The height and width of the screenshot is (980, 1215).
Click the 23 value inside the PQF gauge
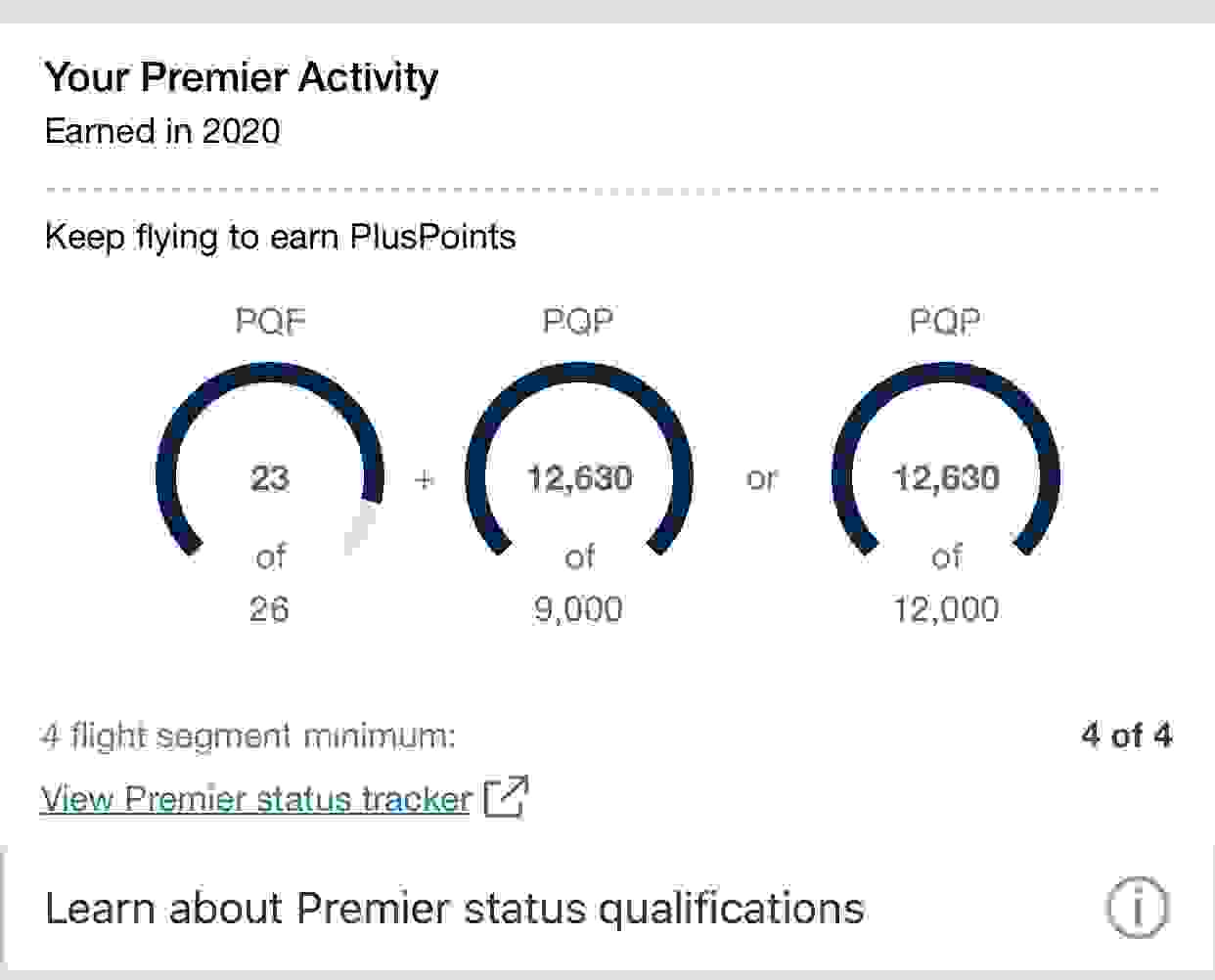coord(270,478)
